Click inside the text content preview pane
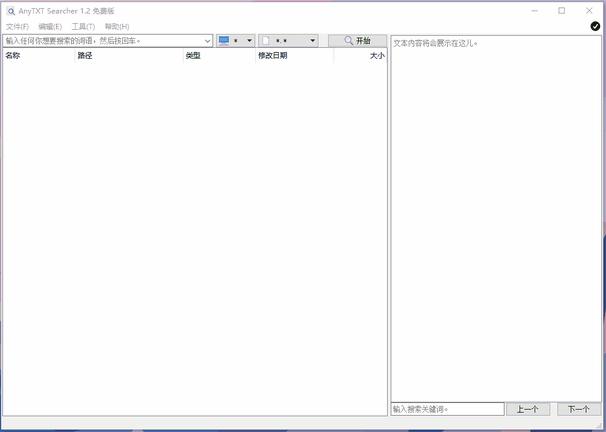Screen dimensions: 606x432 (x=496, y=219)
